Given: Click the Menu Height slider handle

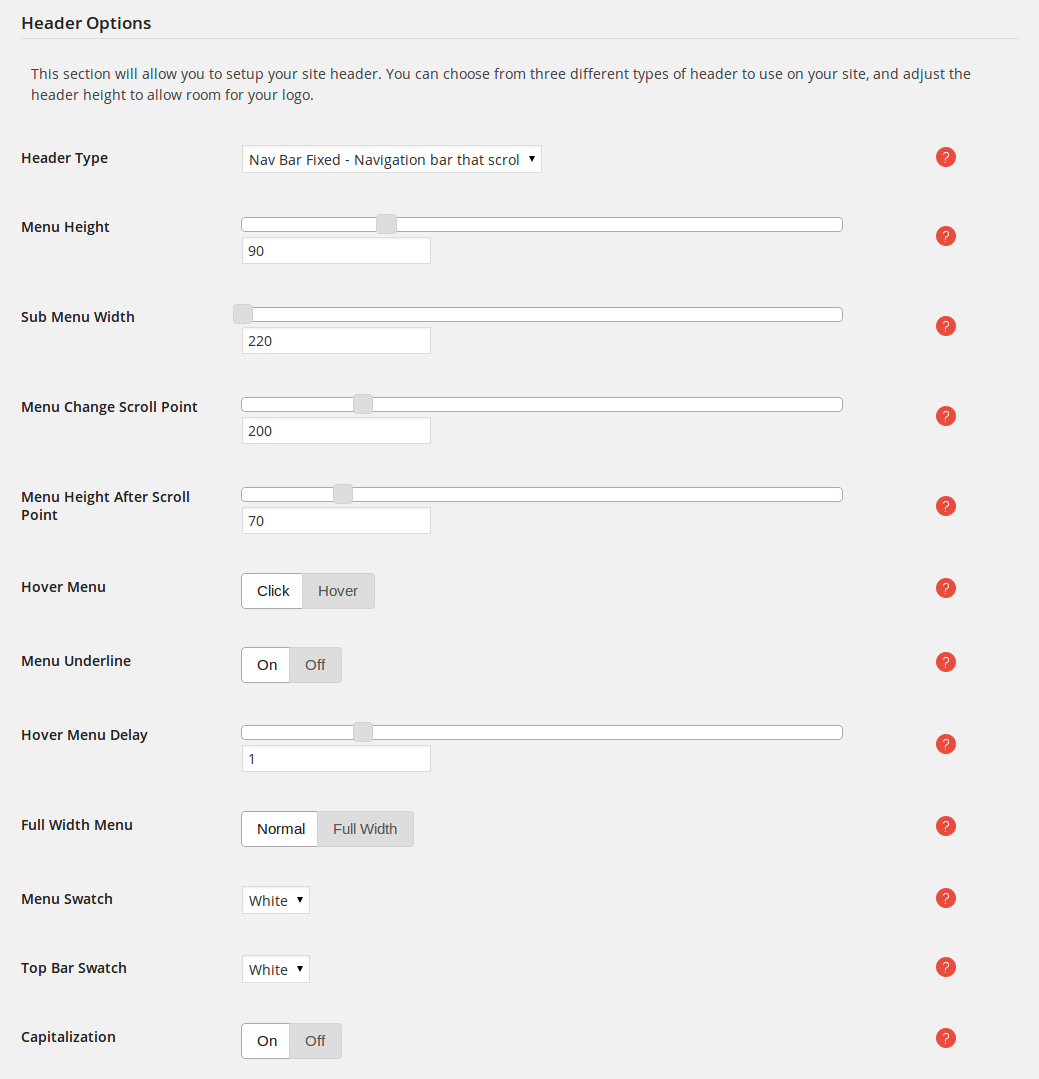Looking at the screenshot, I should pos(387,224).
